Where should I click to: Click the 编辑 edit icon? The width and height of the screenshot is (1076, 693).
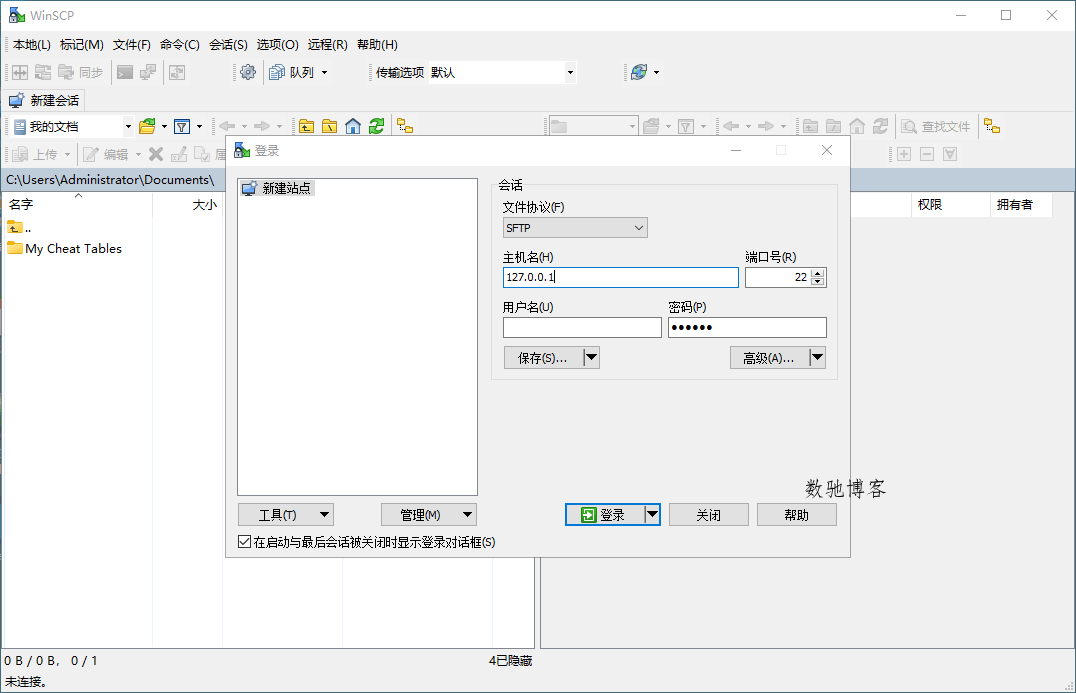click(x=91, y=154)
